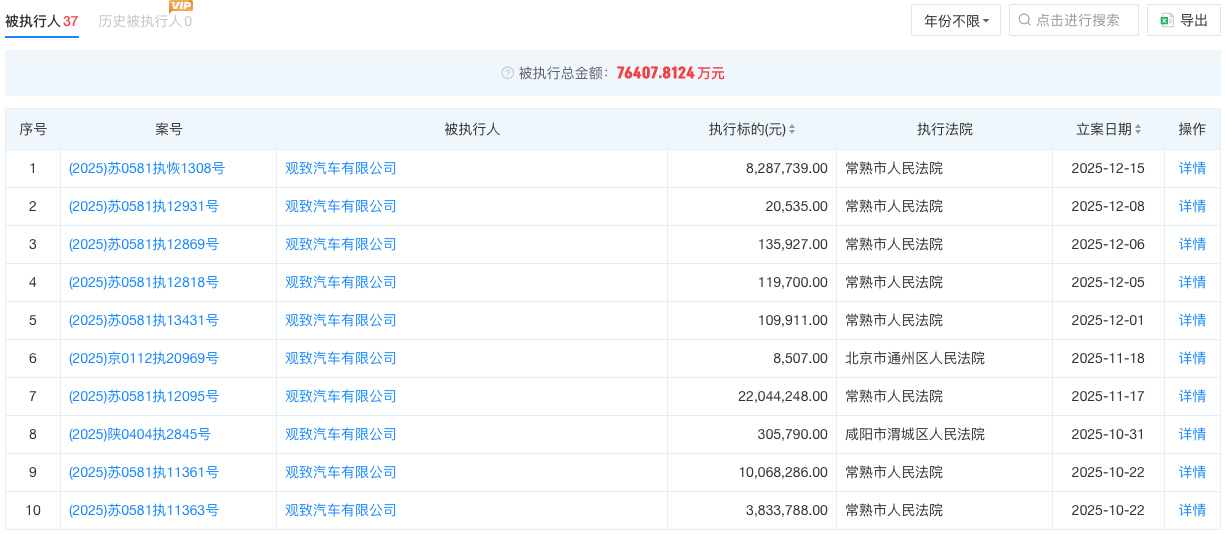This screenshot has height=535, width=1226.
Task: Switch to the 历史被执行人 tab
Action: 145,20
